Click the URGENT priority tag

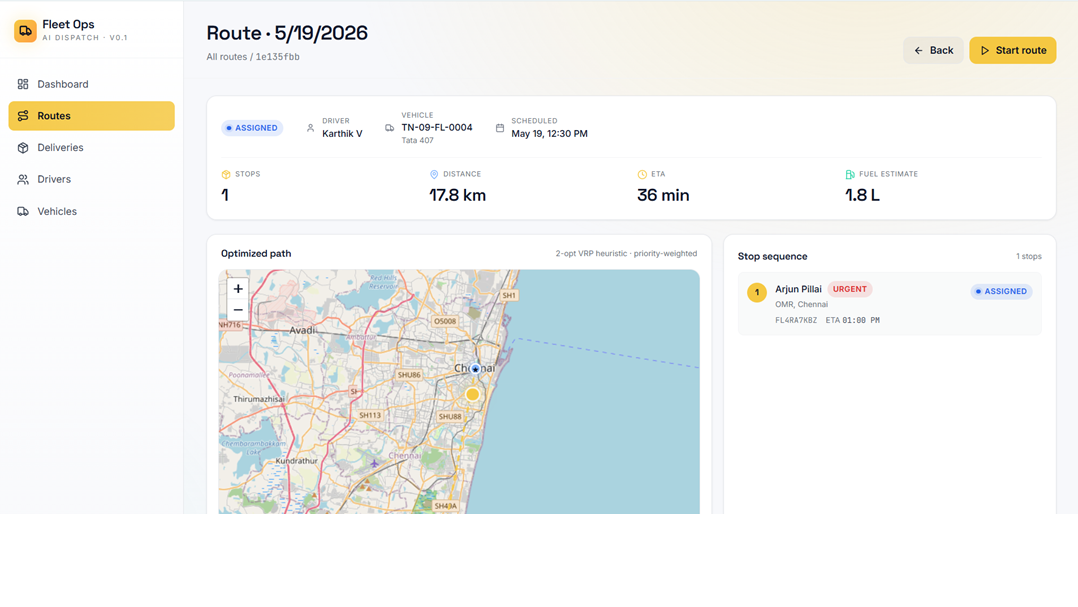(x=850, y=289)
